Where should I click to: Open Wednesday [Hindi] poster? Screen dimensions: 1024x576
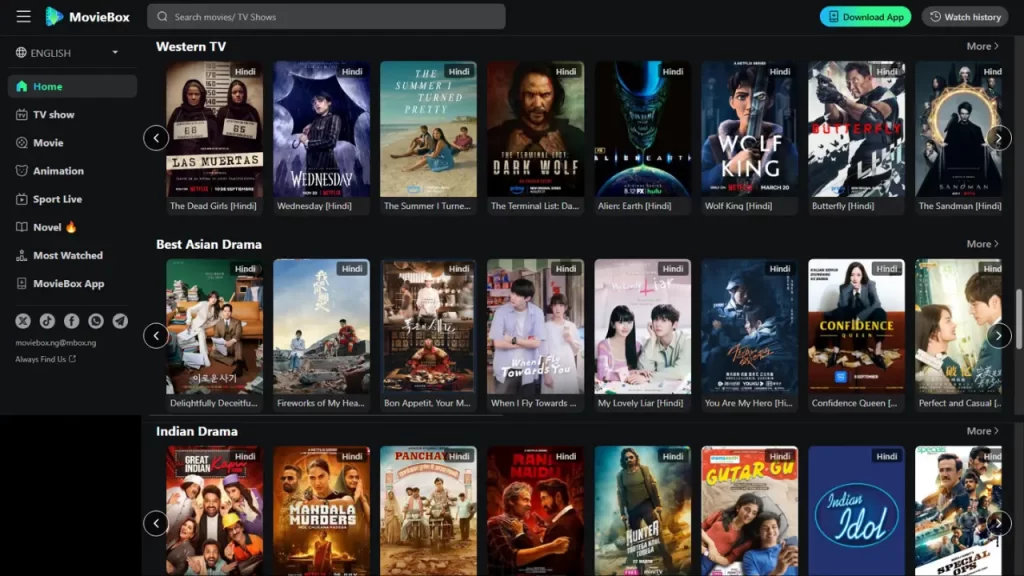click(321, 129)
